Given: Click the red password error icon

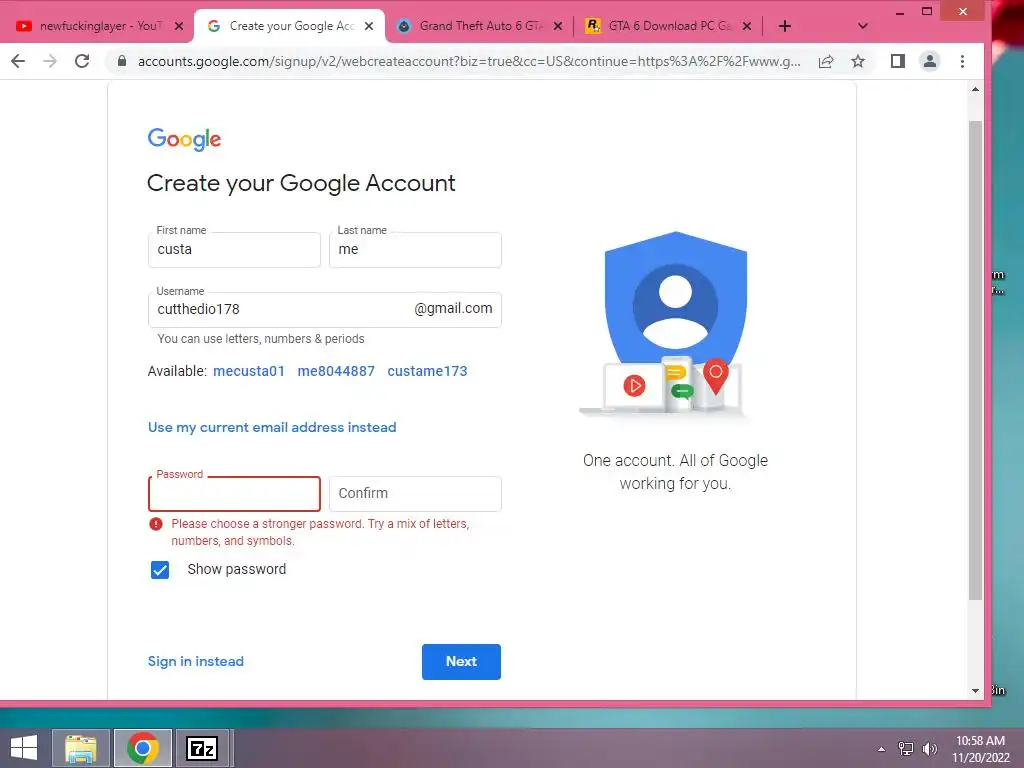Looking at the screenshot, I should [x=155, y=524].
